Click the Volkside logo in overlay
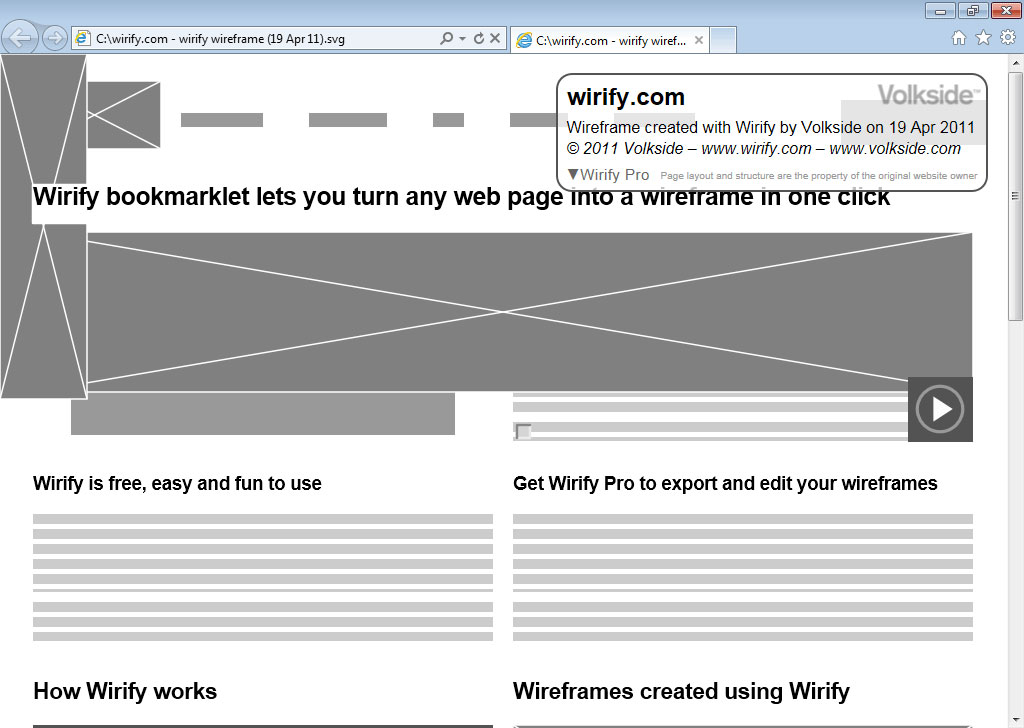This screenshot has width=1024, height=728. click(928, 95)
